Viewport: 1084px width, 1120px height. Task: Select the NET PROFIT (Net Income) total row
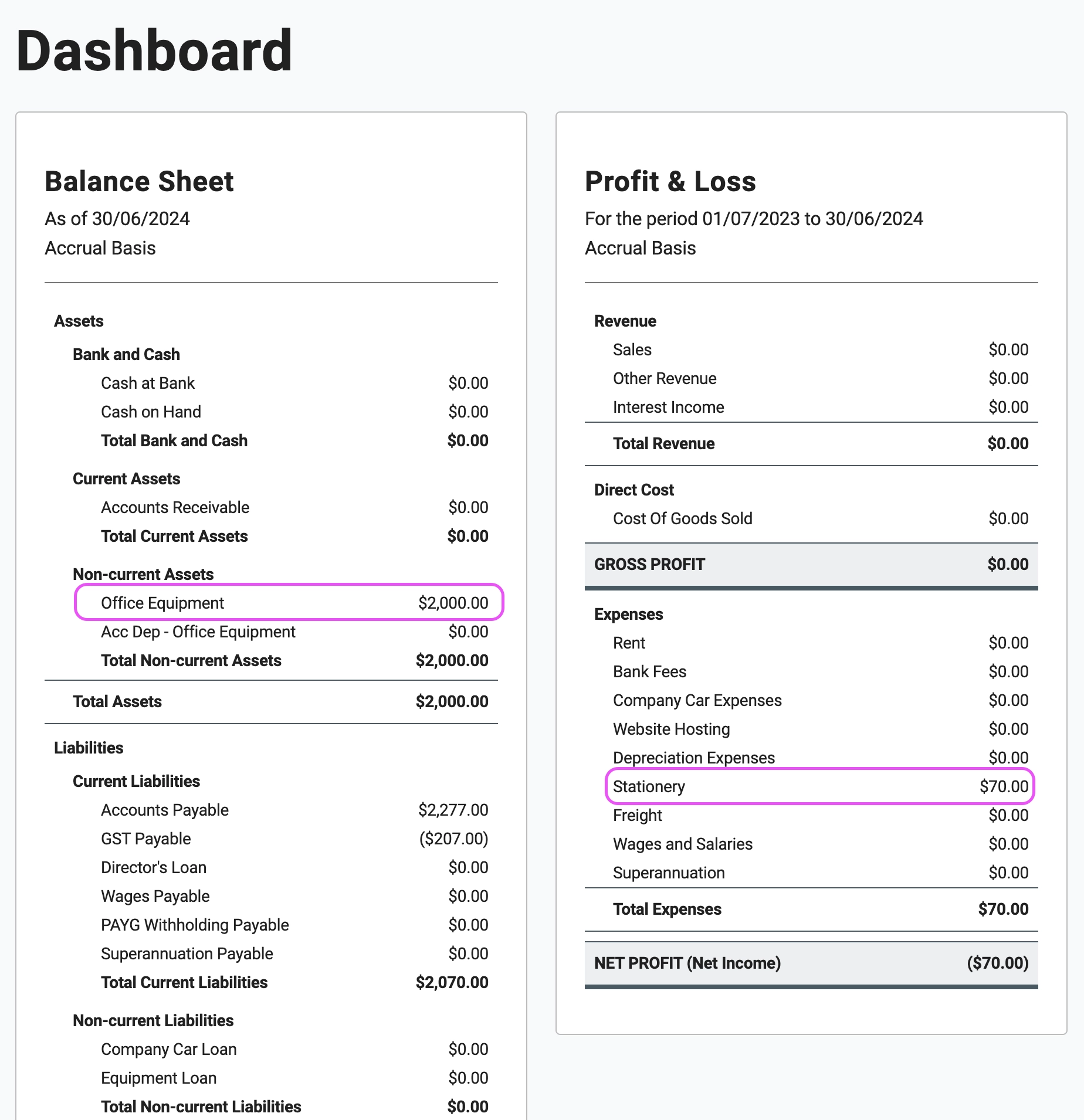pyautogui.click(x=811, y=963)
